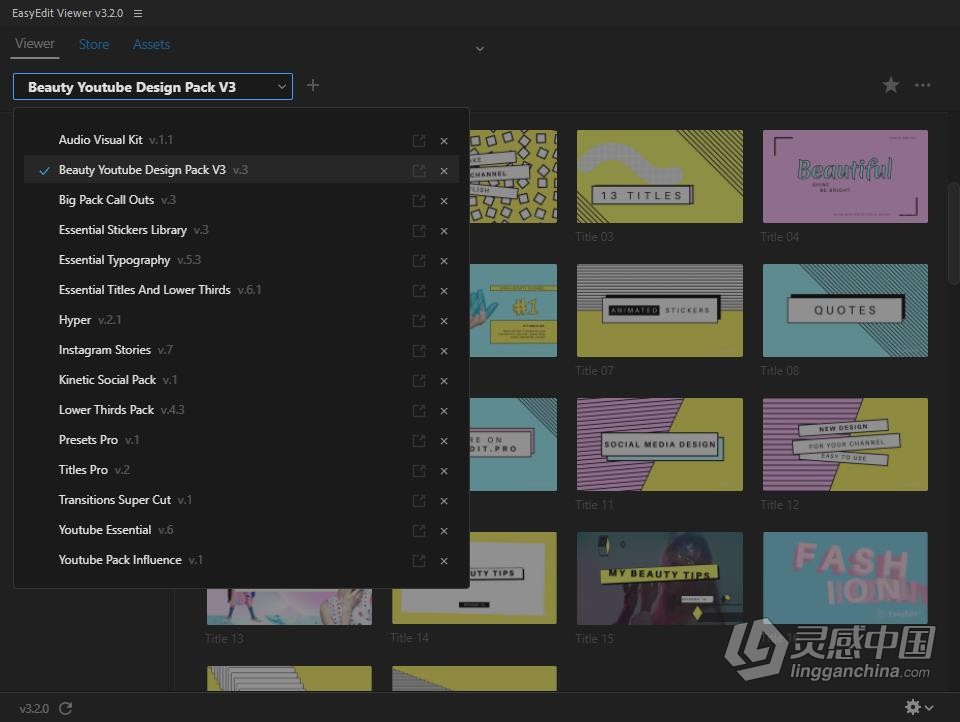Open Essential Typography external link icon
960x722 pixels.
pos(419,261)
